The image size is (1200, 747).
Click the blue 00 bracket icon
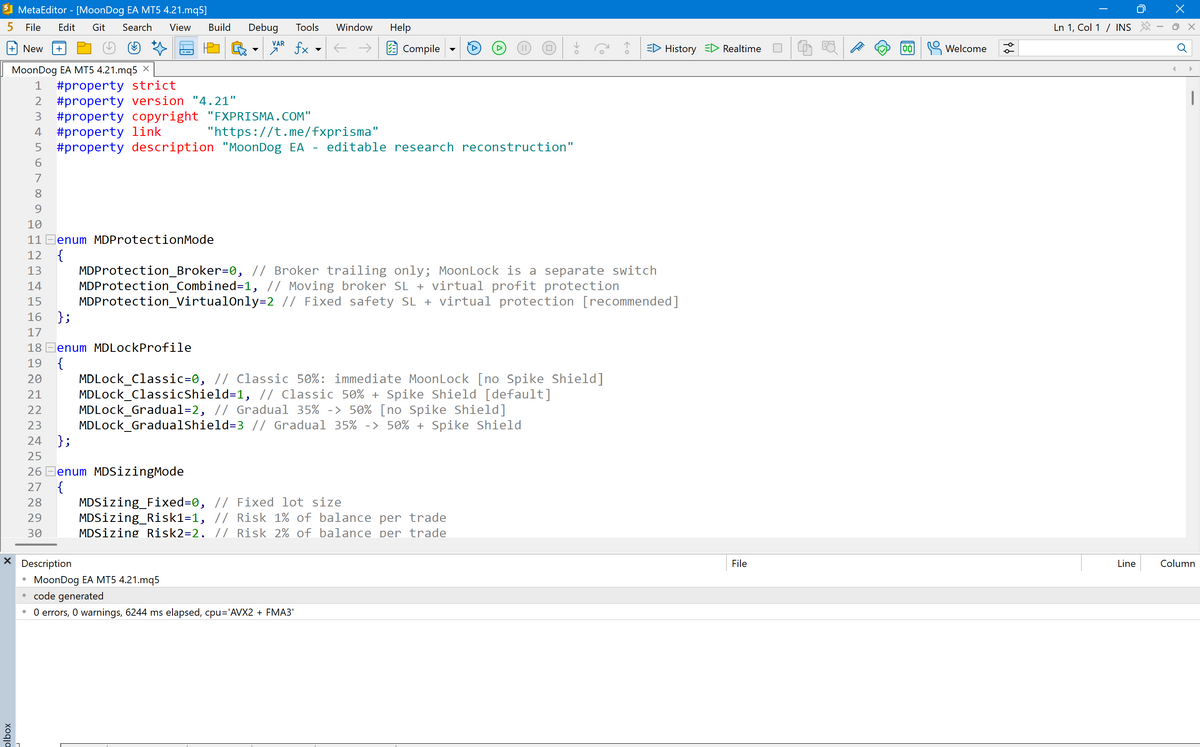tap(907, 48)
